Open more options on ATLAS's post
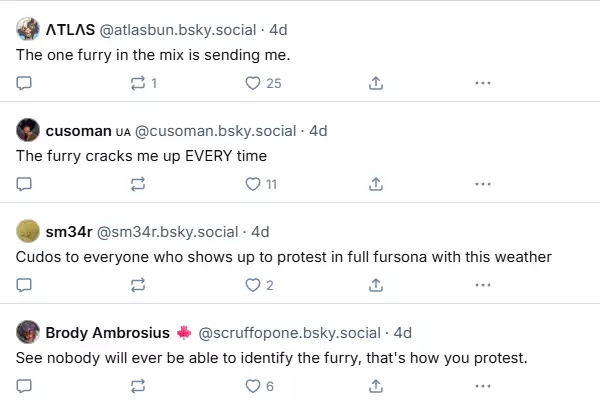The height and width of the screenshot is (408, 600). pyautogui.click(x=483, y=83)
